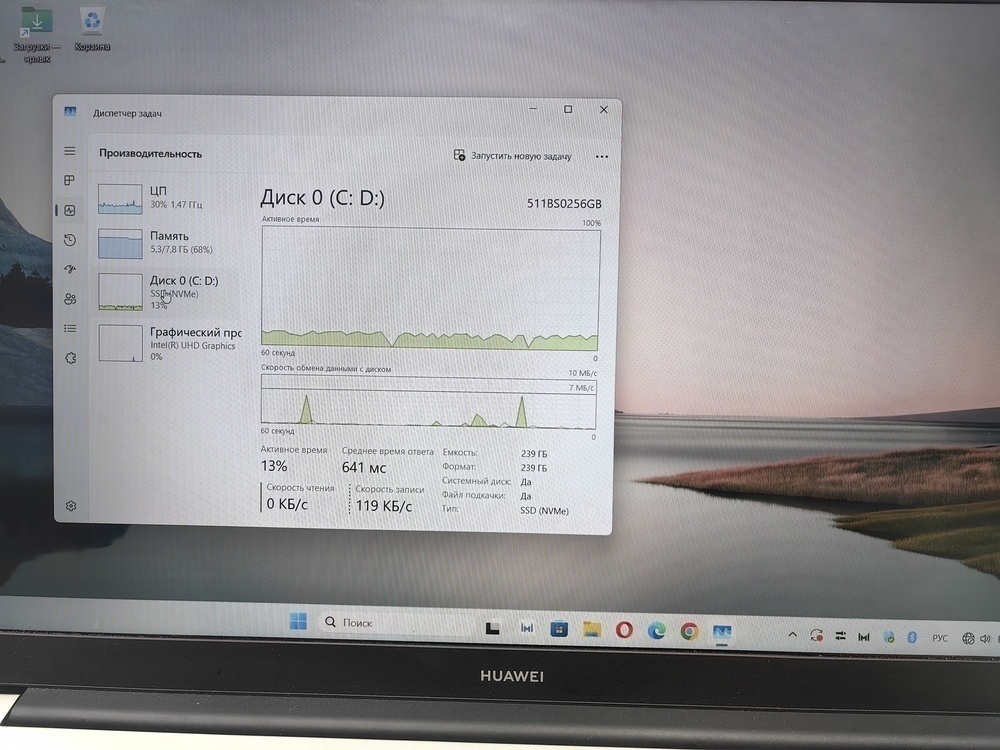
Task: Select the Память performance entry
Action: [168, 243]
